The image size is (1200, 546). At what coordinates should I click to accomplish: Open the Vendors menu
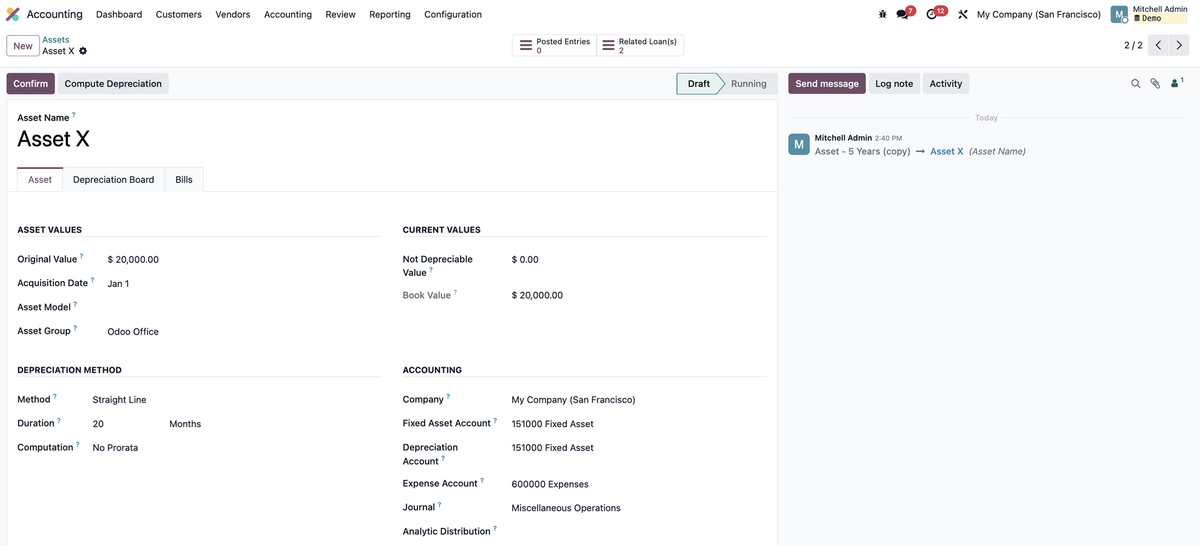(233, 14)
